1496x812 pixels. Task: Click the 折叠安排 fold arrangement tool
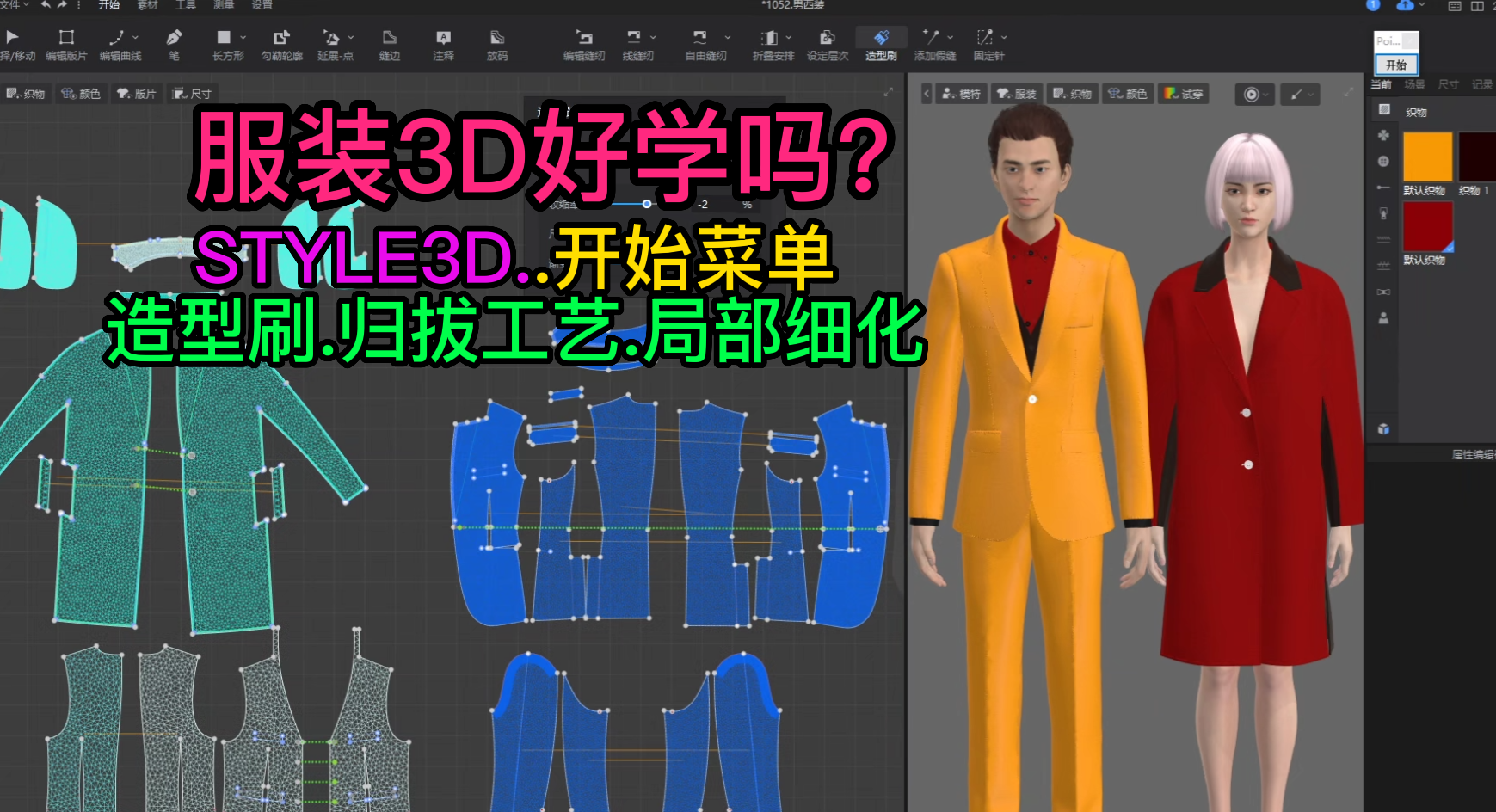pyautogui.click(x=773, y=45)
